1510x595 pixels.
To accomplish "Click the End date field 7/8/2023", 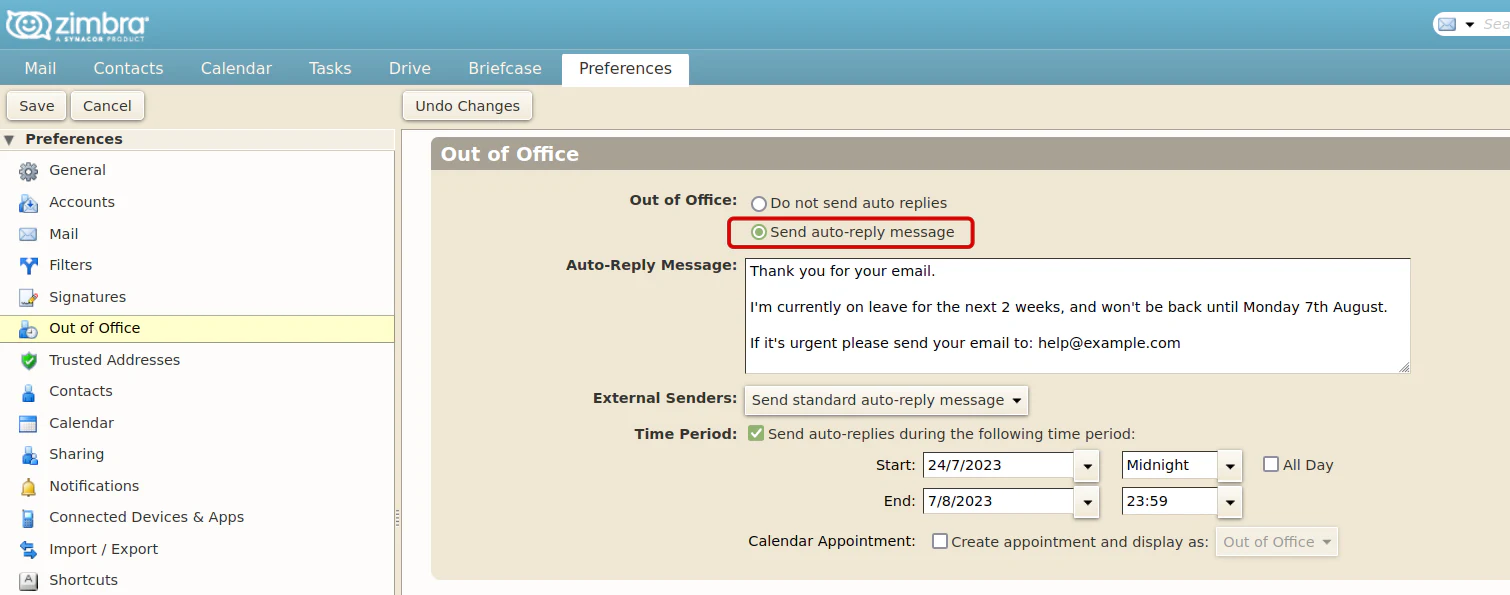I will pyautogui.click(x=998, y=501).
